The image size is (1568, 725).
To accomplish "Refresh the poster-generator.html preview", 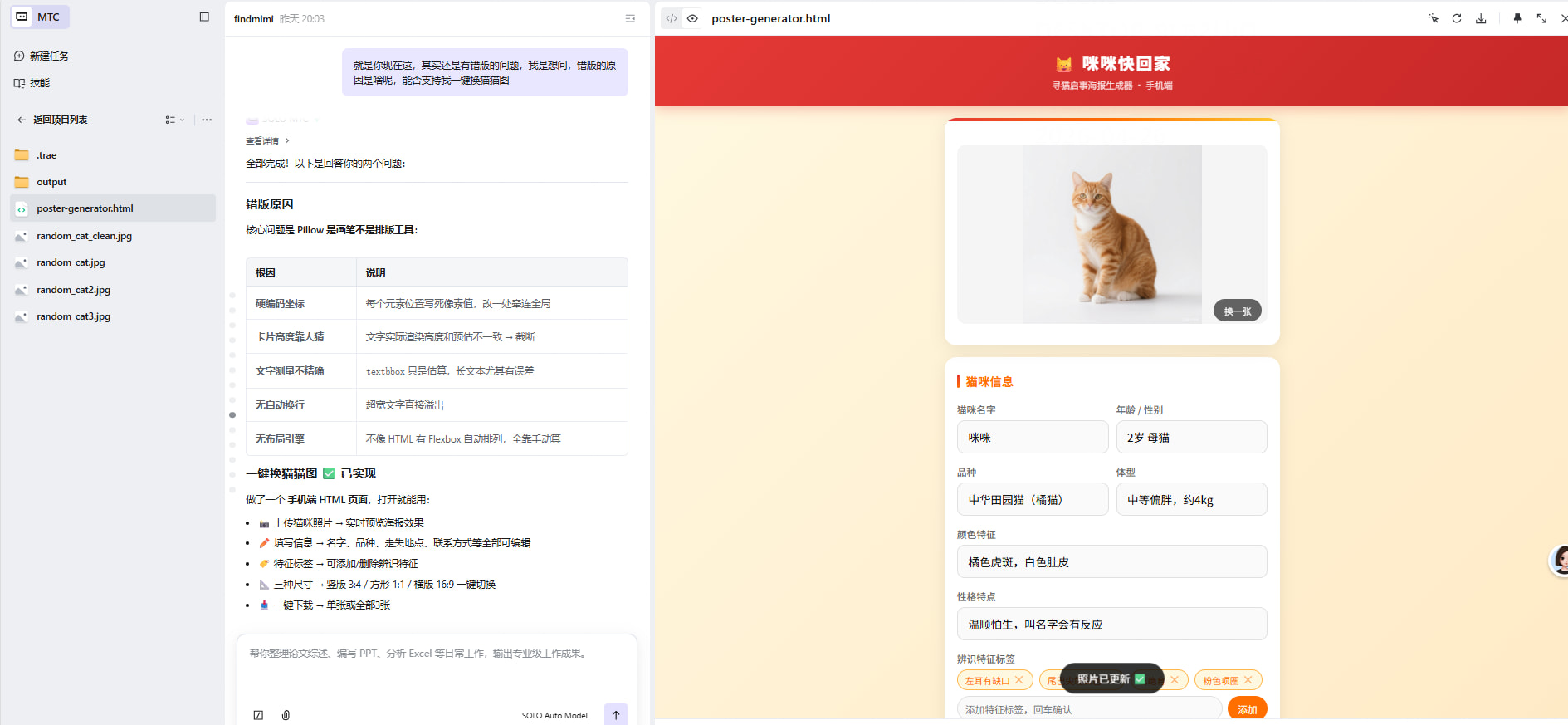I will (x=1457, y=18).
